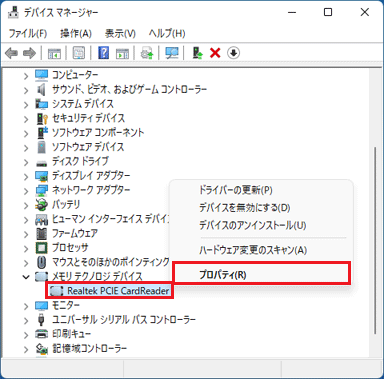Select the ユニバーサル シリアル バス コントローラー text
Viewport: 384px width, 379px height.
124,320
